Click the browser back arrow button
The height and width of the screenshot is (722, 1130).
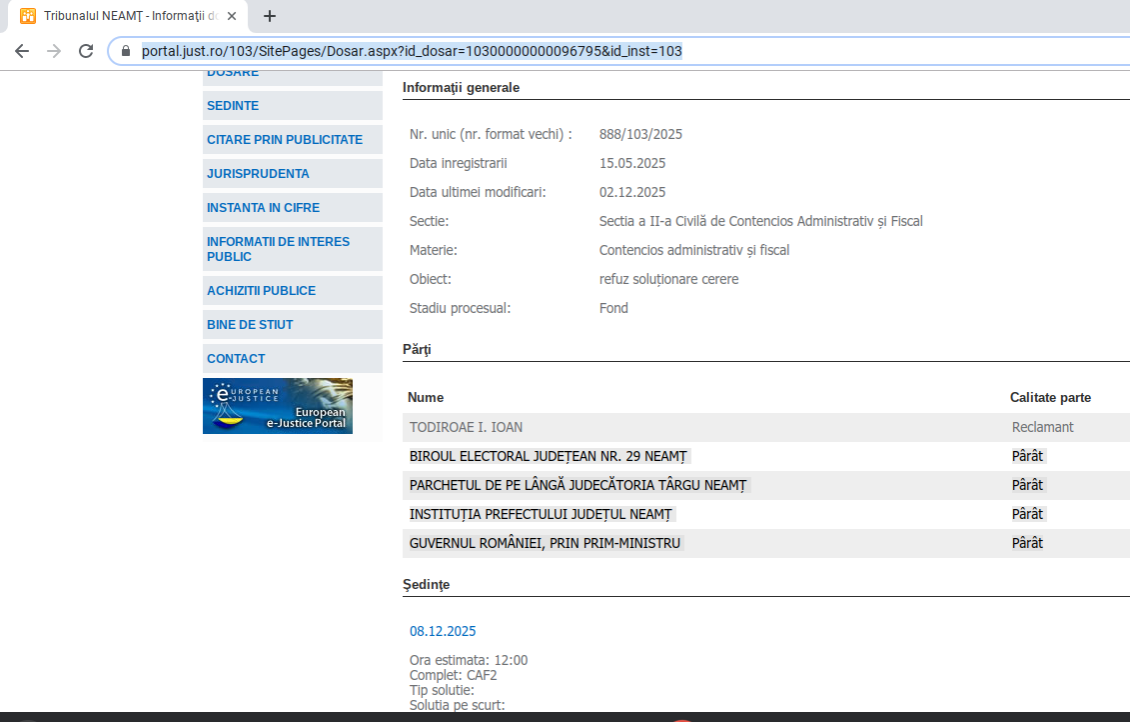click(21, 51)
